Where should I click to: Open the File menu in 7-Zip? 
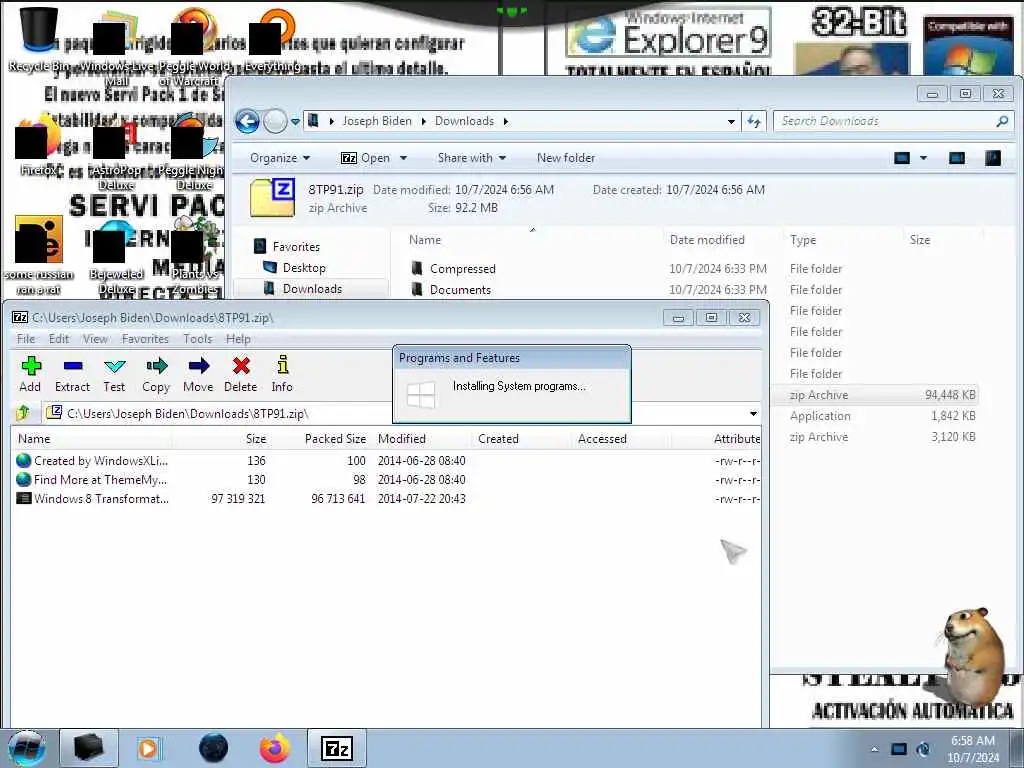(x=26, y=339)
